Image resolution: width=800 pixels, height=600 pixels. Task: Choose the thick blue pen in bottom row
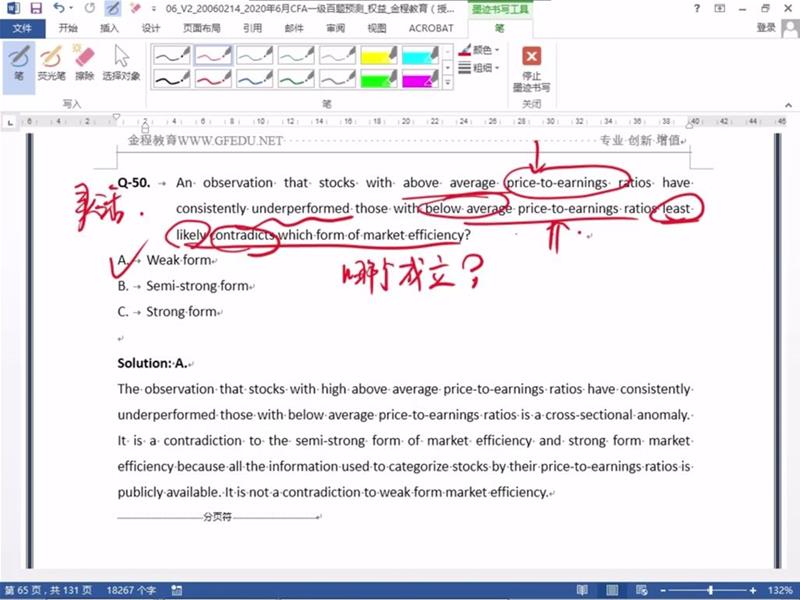255,79
